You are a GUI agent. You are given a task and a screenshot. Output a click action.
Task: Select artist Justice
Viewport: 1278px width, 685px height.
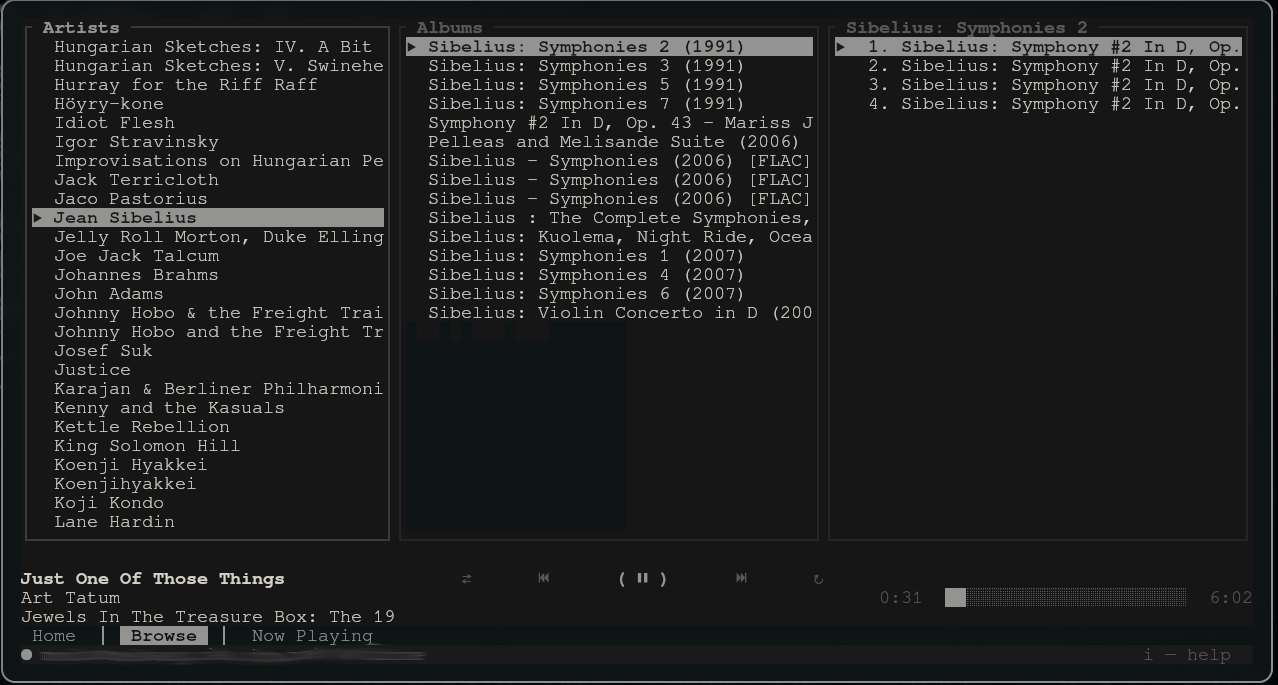(x=92, y=370)
